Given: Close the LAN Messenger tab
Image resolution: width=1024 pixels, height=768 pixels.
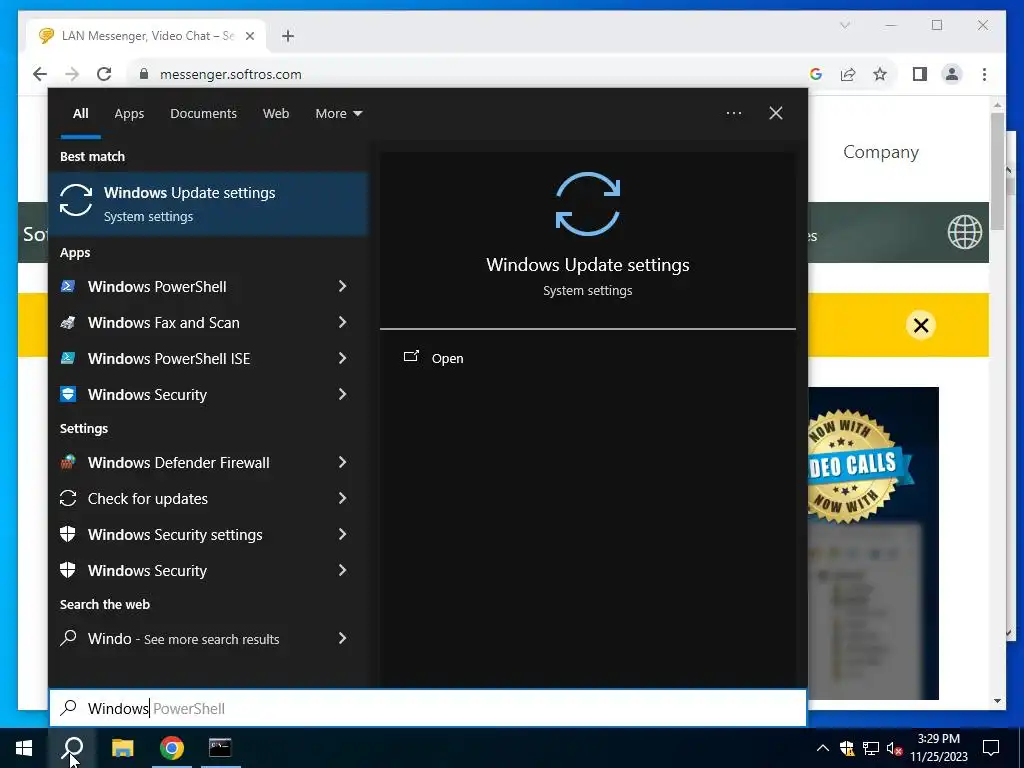Looking at the screenshot, I should point(249,36).
